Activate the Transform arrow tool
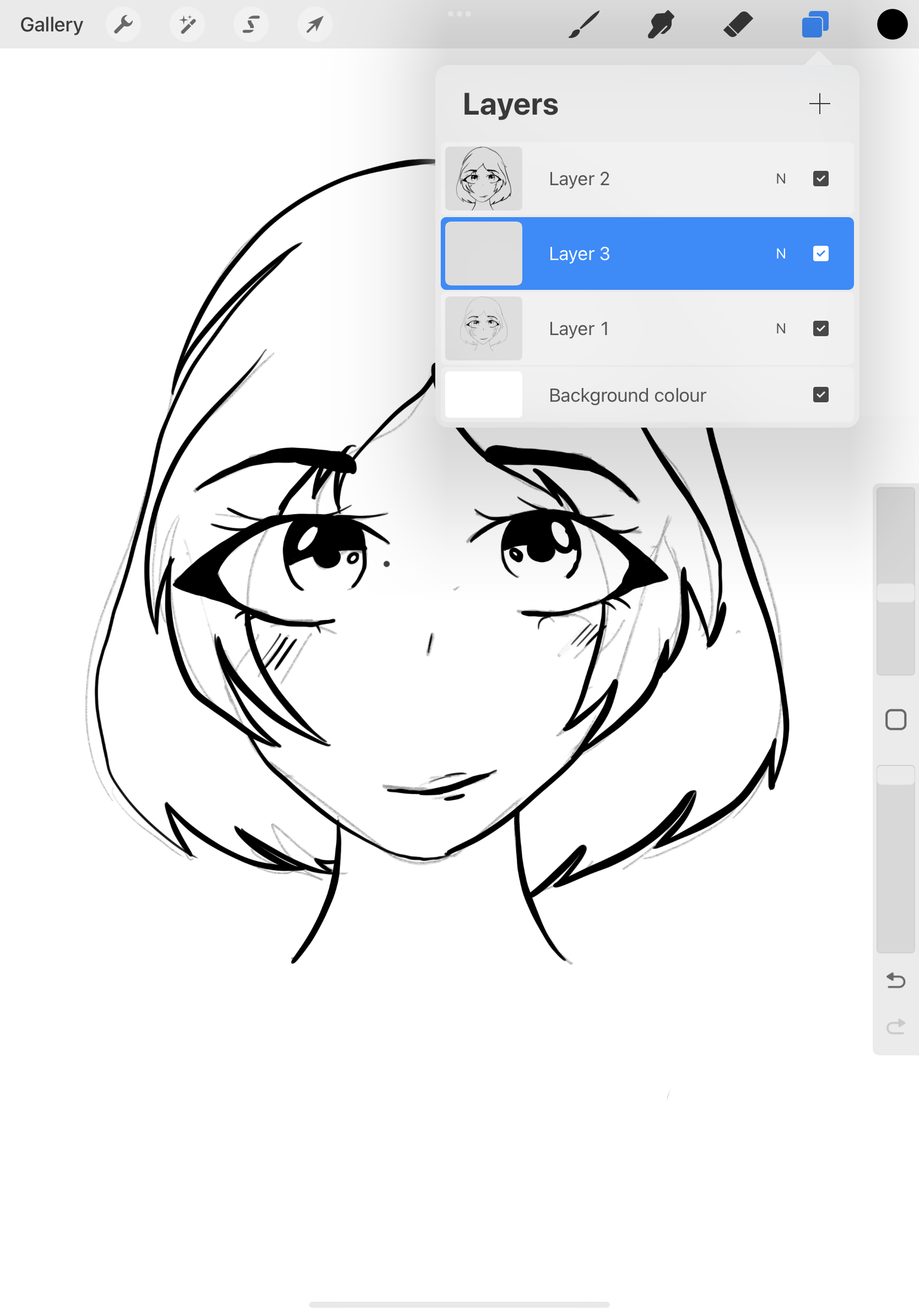This screenshot has height=1316, width=919. point(315,25)
